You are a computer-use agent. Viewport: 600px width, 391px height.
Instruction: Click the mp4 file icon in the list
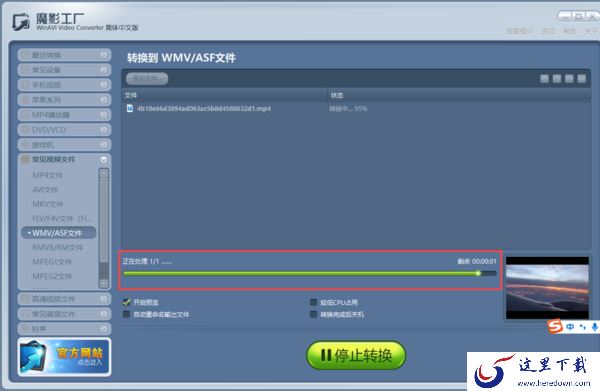(x=130, y=109)
